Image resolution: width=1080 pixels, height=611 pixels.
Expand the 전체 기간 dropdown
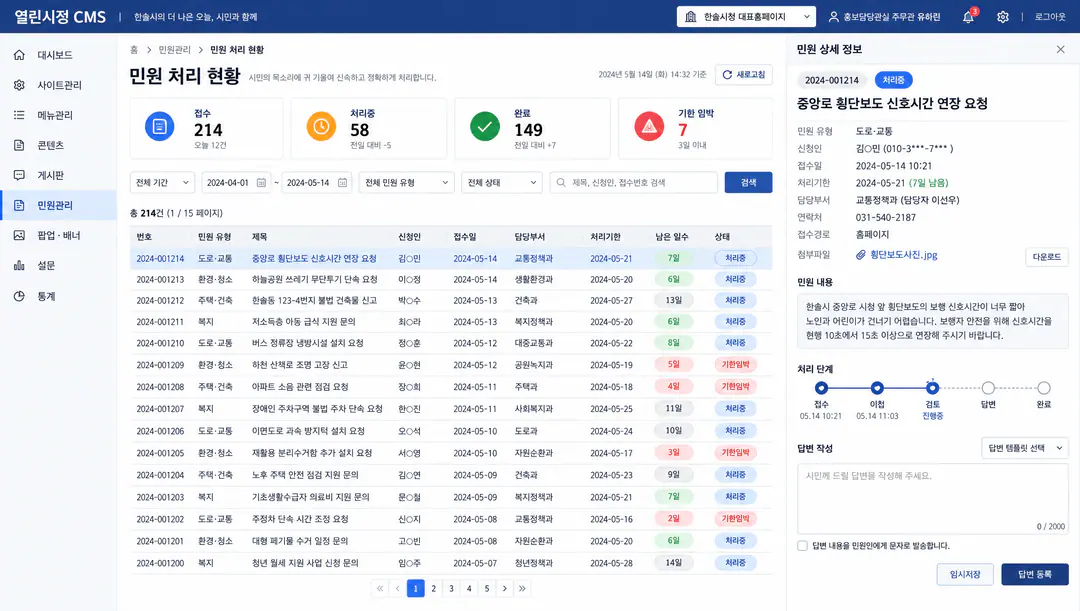(x=163, y=183)
